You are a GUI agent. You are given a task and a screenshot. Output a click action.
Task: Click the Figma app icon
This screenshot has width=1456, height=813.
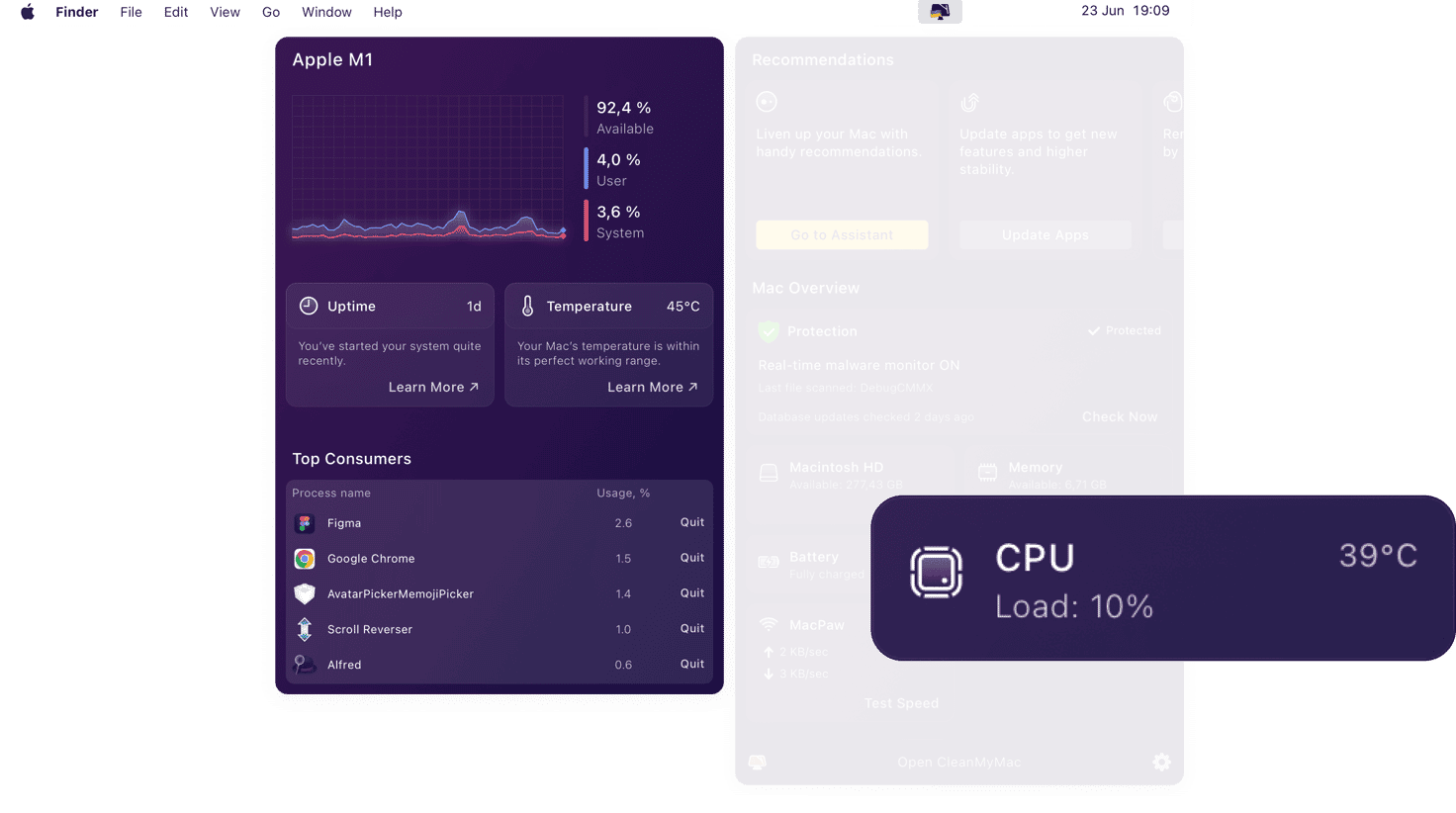(305, 523)
